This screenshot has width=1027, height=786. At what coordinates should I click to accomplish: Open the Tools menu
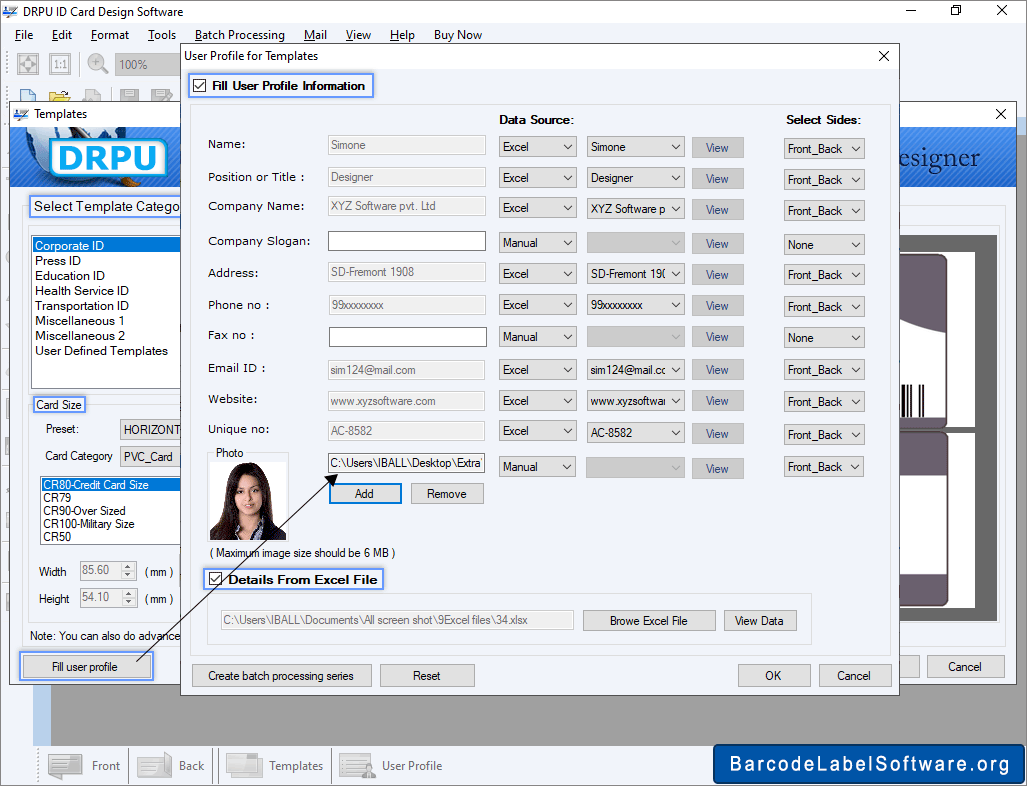(162, 35)
